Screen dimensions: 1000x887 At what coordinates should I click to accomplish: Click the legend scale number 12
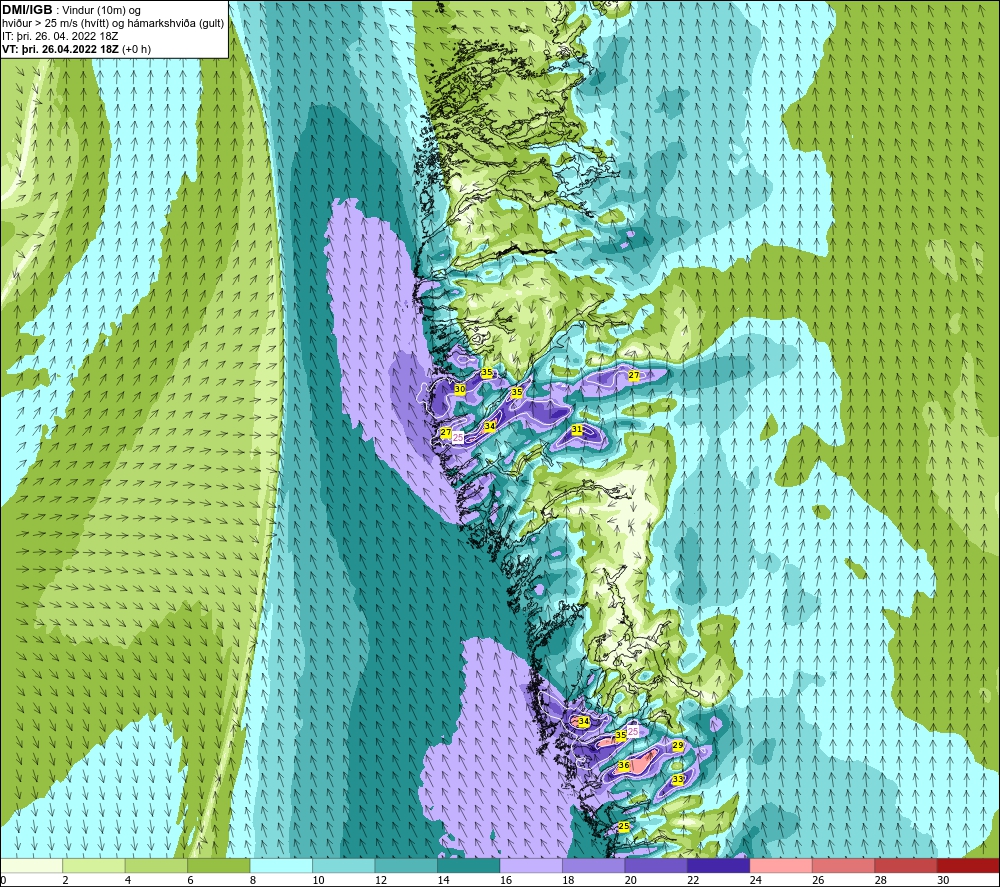coord(381,880)
